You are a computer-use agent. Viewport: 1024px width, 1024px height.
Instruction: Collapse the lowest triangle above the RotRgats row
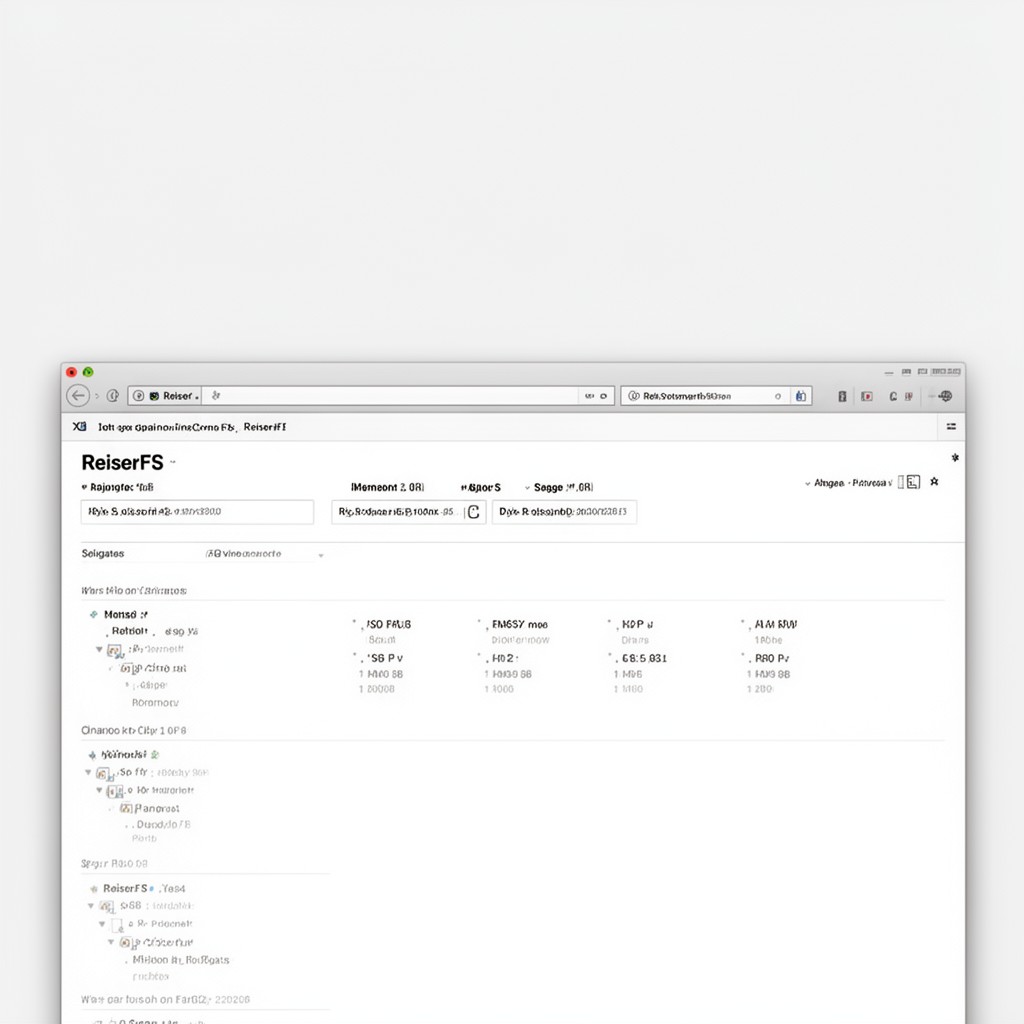click(110, 942)
